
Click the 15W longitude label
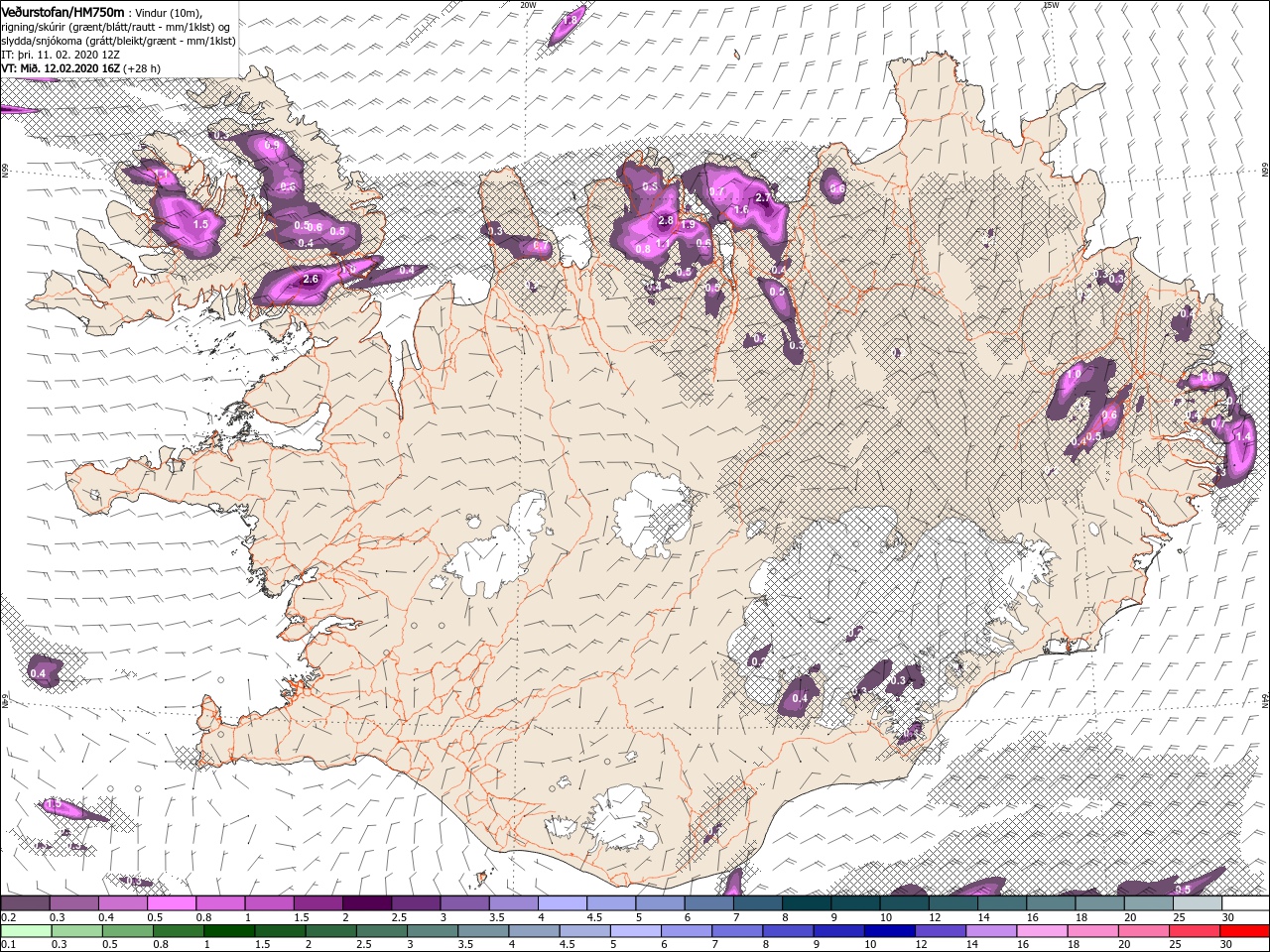(1052, 5)
